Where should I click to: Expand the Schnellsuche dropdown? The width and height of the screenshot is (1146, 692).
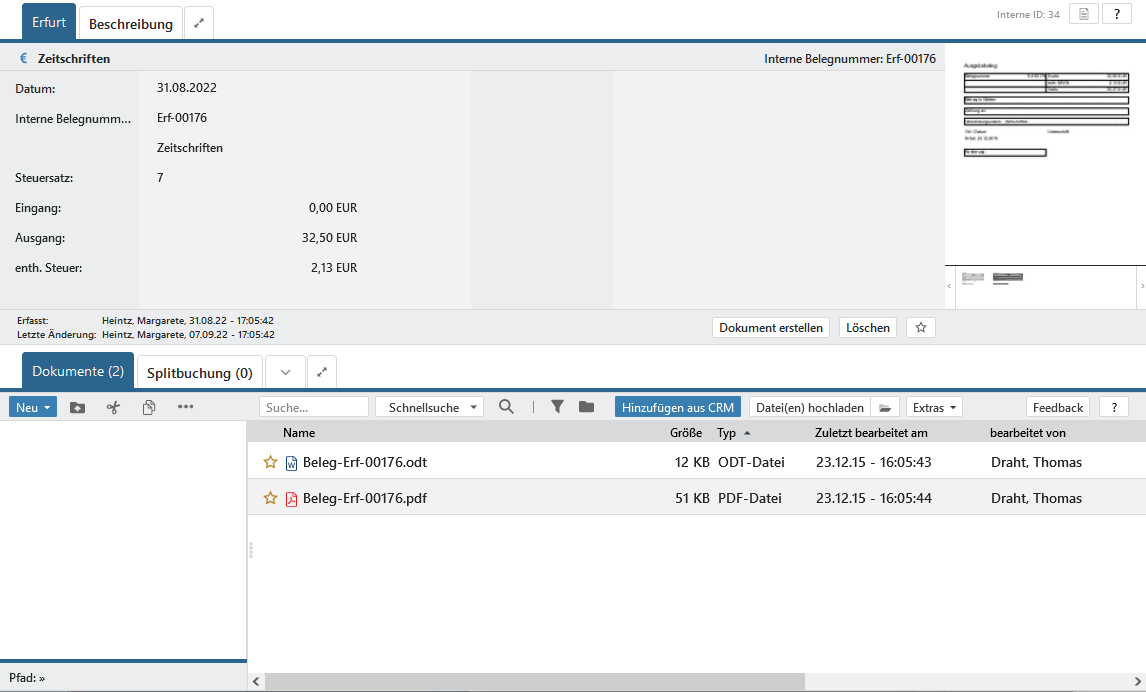click(x=429, y=407)
